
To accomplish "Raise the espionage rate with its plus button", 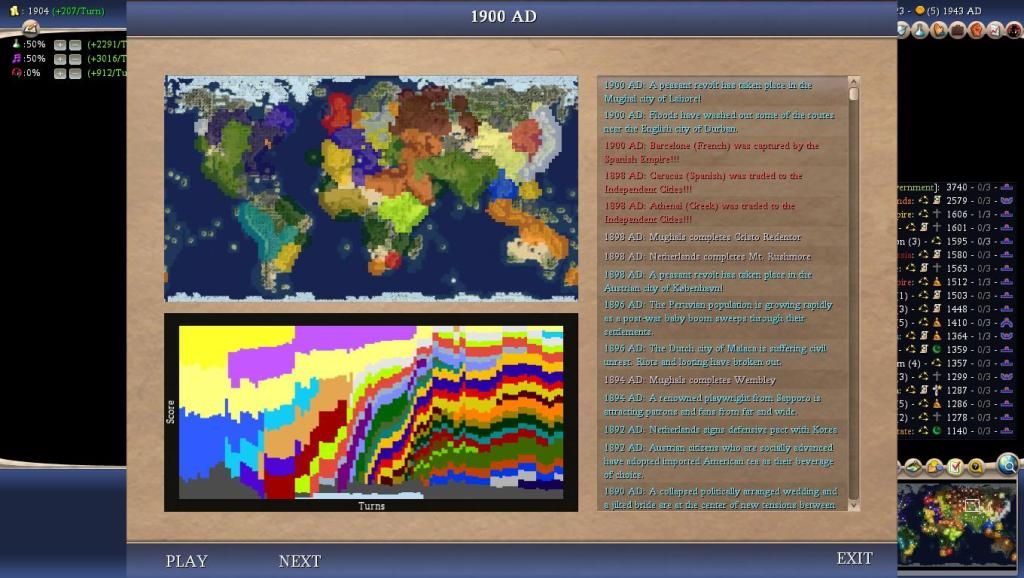I will [x=60, y=74].
